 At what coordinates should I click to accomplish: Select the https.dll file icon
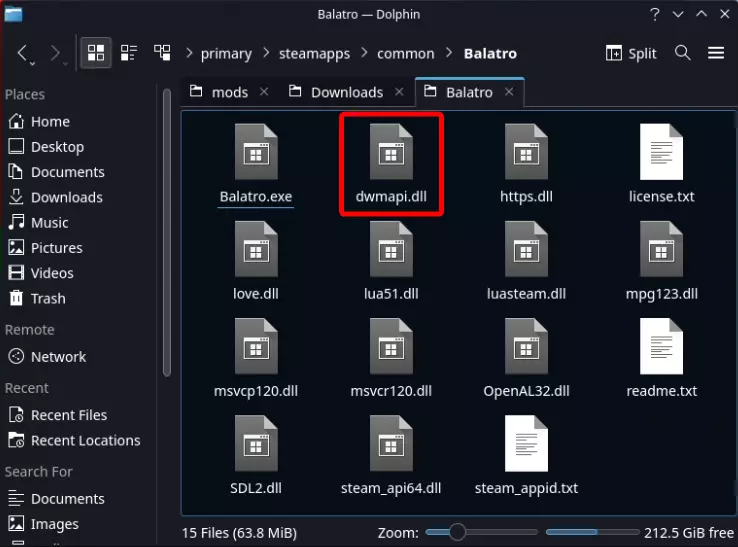click(x=526, y=152)
